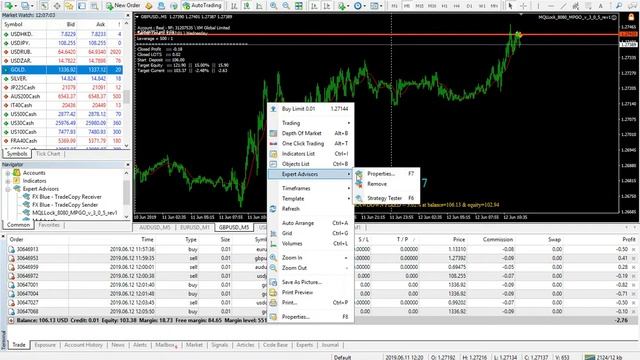Viewport: 640px width, 360px height.
Task: Select FX Blue - TradeCopy Sender expert
Action: click(x=65, y=205)
